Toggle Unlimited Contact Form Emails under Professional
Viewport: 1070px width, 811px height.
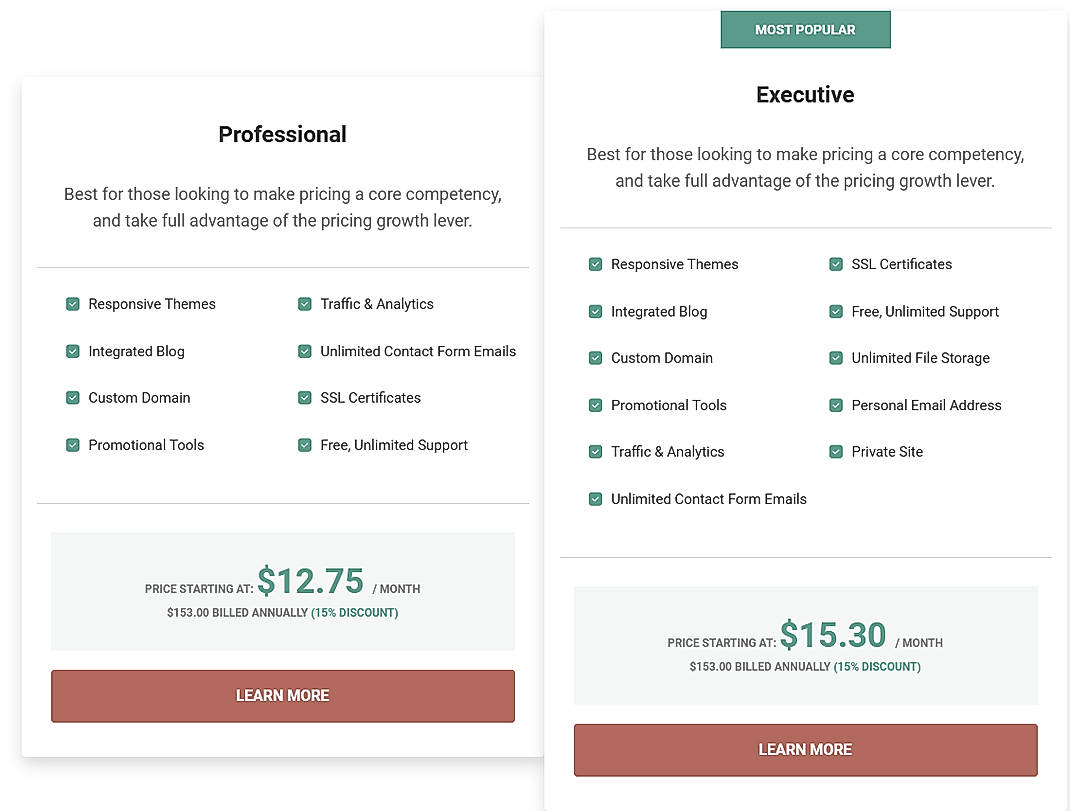[x=305, y=351]
